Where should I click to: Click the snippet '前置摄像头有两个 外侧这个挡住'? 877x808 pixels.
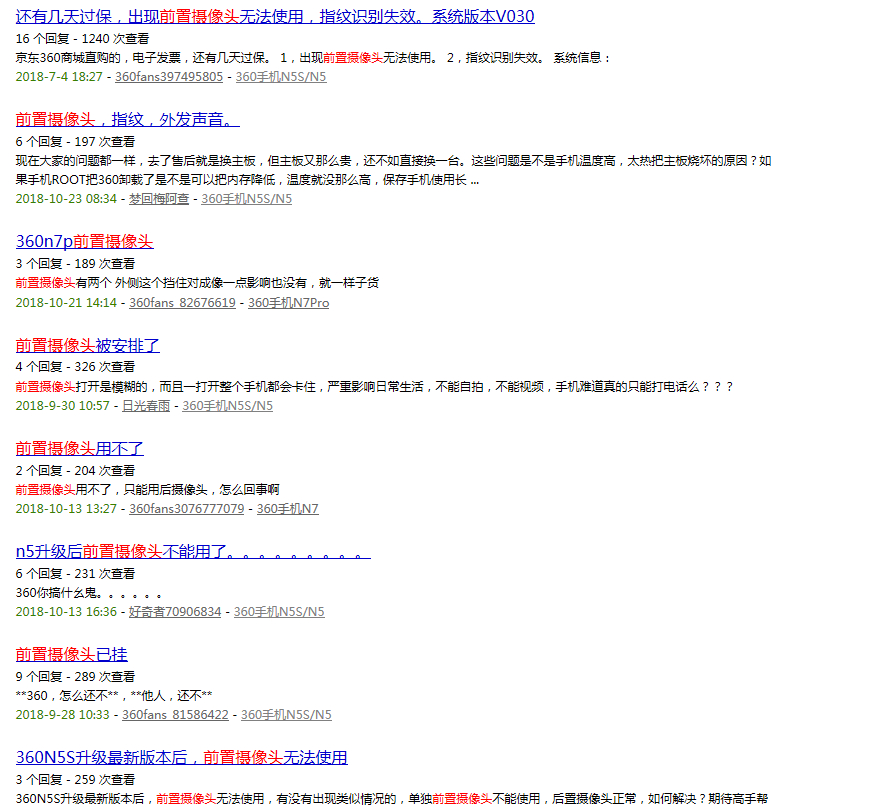[197, 283]
